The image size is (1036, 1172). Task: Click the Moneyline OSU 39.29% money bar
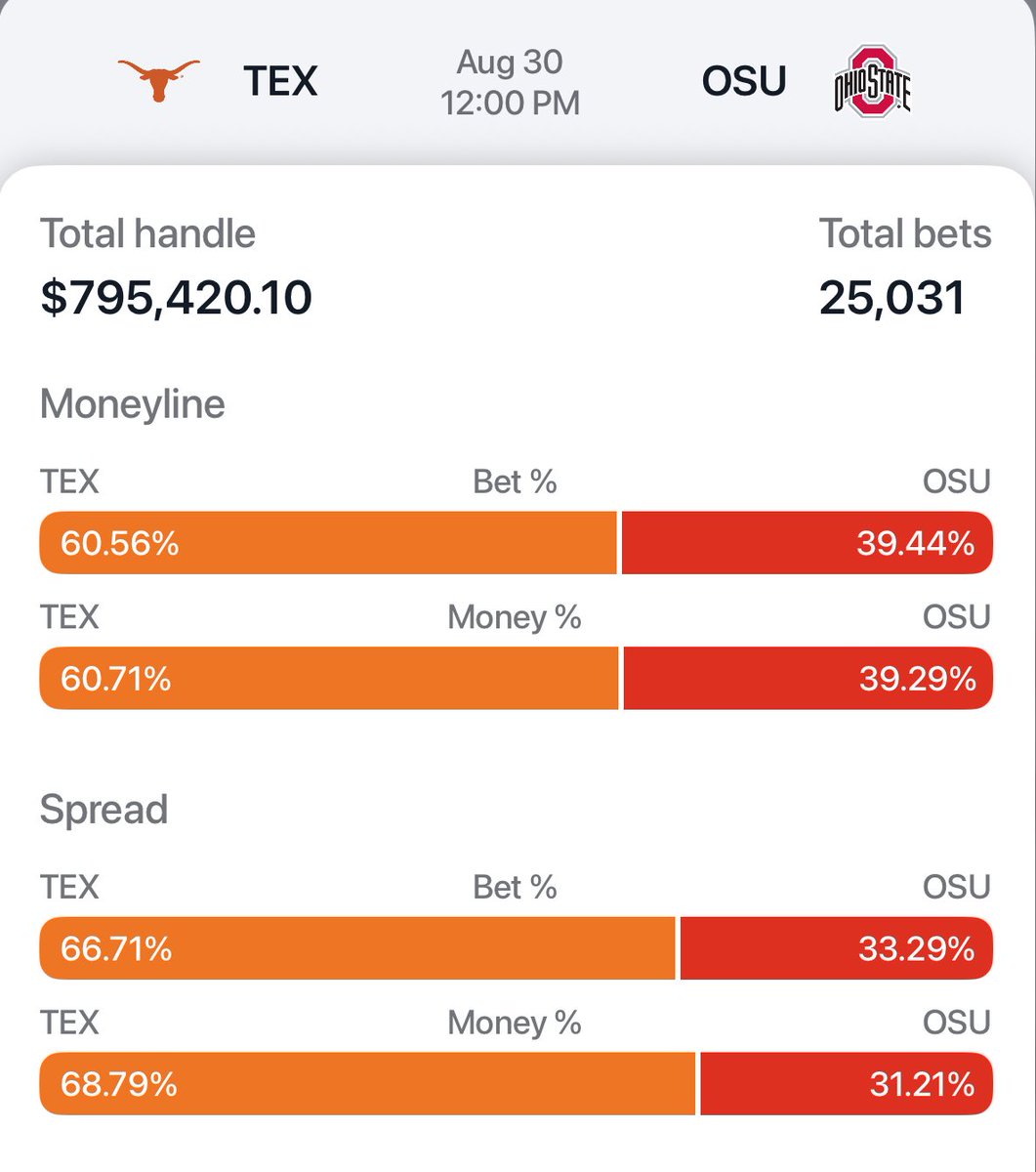point(808,678)
